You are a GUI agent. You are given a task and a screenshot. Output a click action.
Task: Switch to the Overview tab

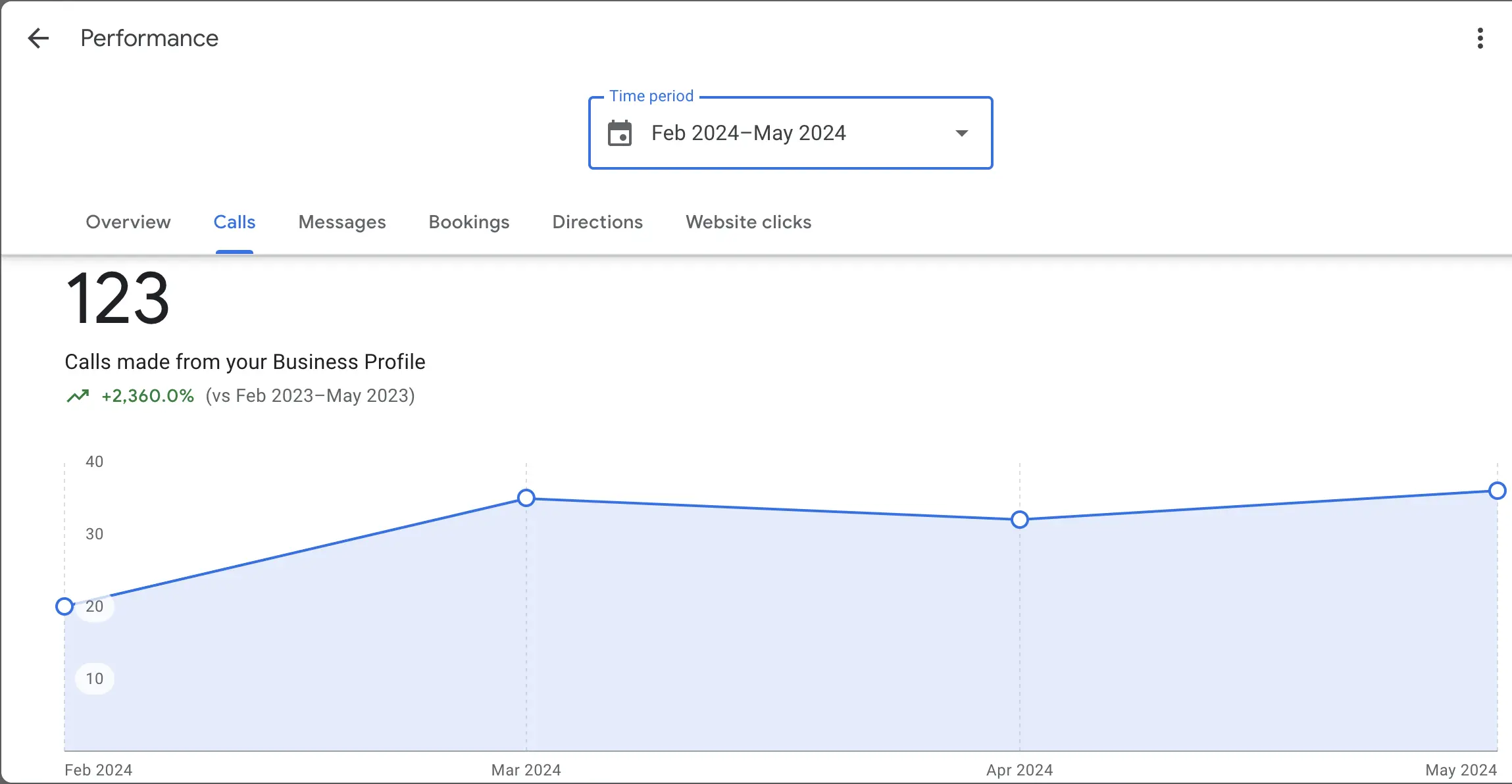(128, 222)
